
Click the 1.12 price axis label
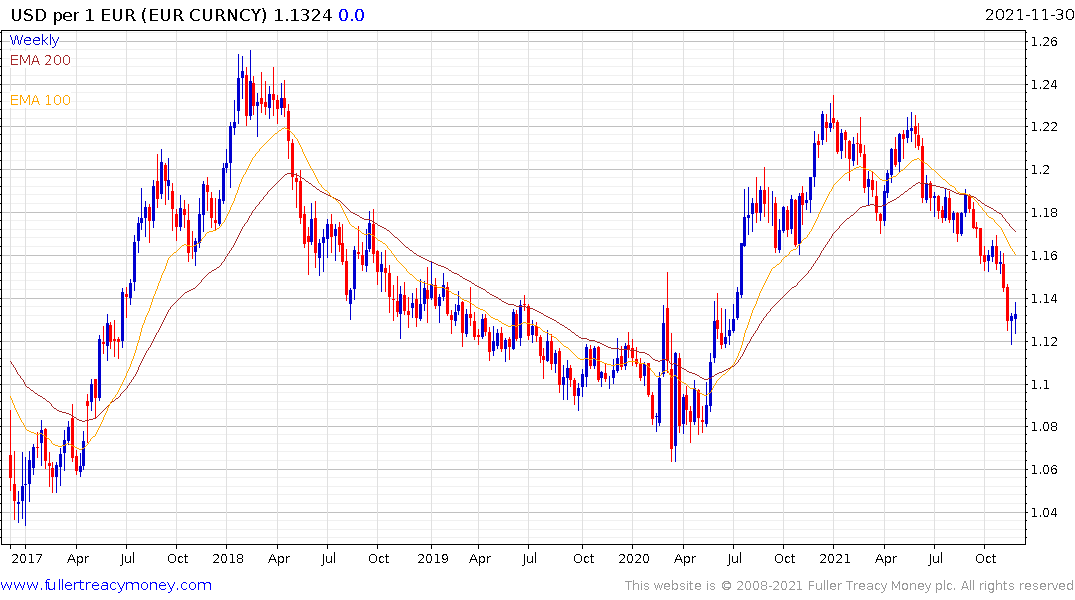pyautogui.click(x=1044, y=341)
